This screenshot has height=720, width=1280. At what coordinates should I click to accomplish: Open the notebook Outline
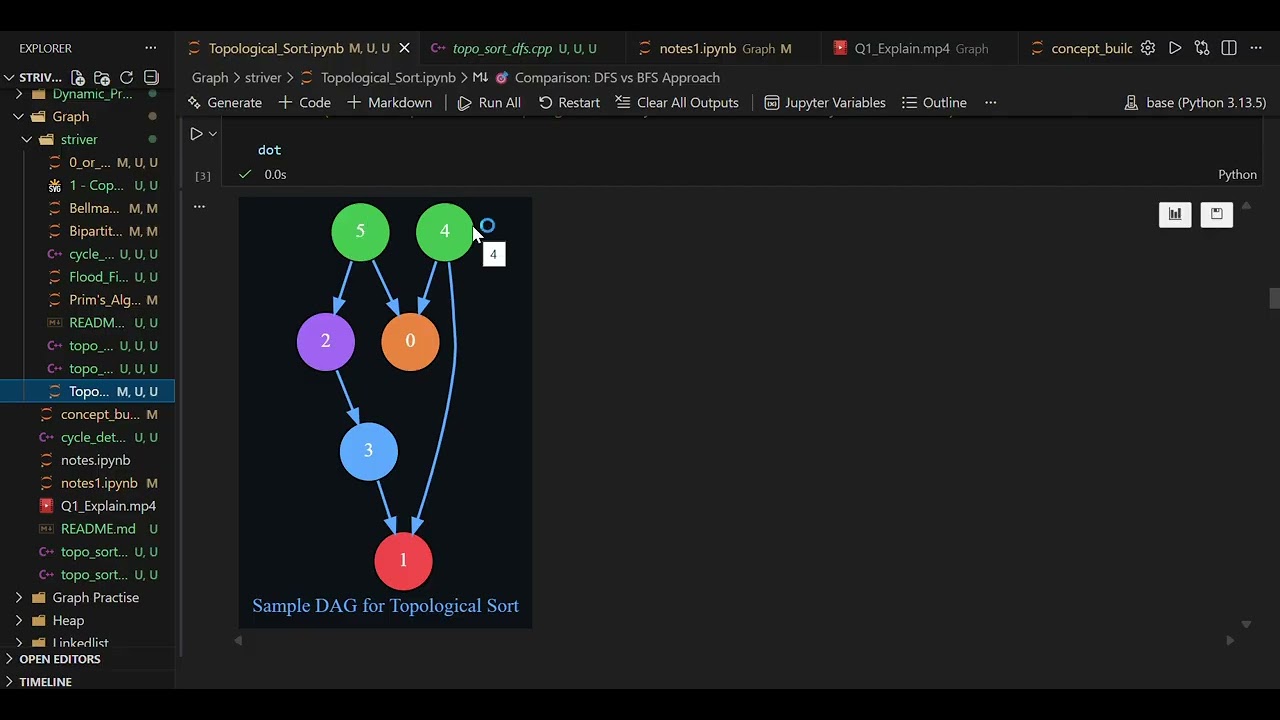tap(934, 102)
